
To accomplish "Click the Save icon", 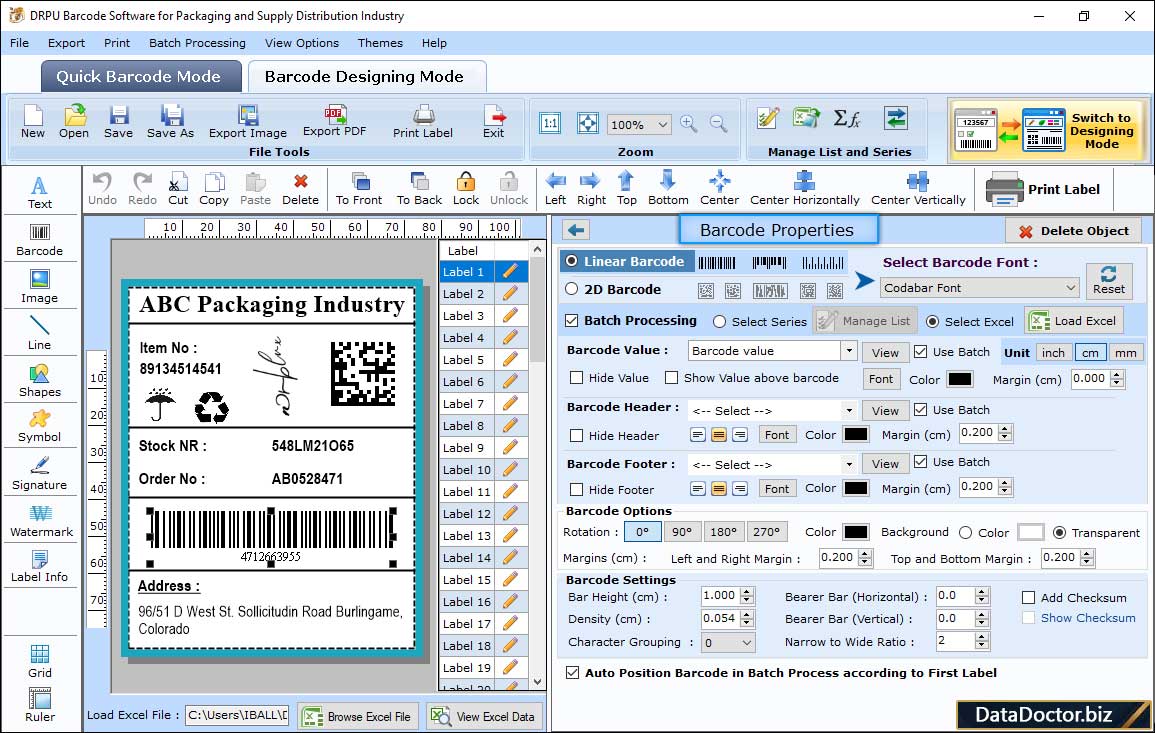I will click(119, 122).
